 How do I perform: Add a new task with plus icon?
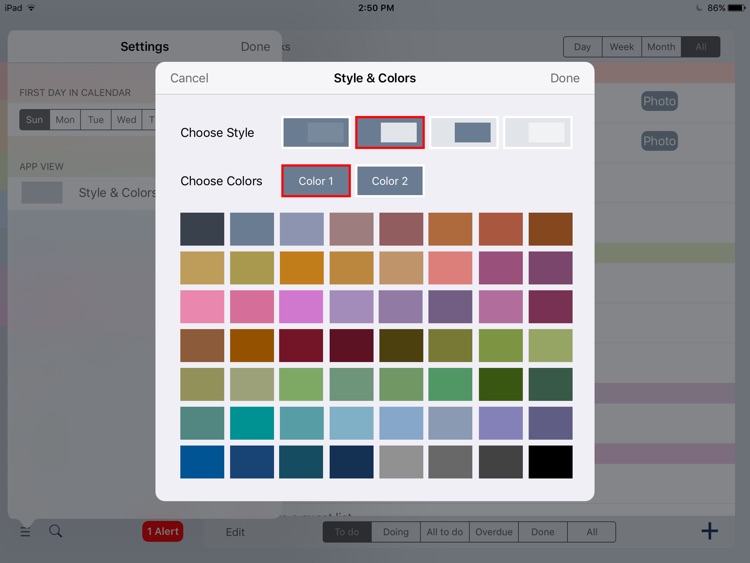coord(709,531)
